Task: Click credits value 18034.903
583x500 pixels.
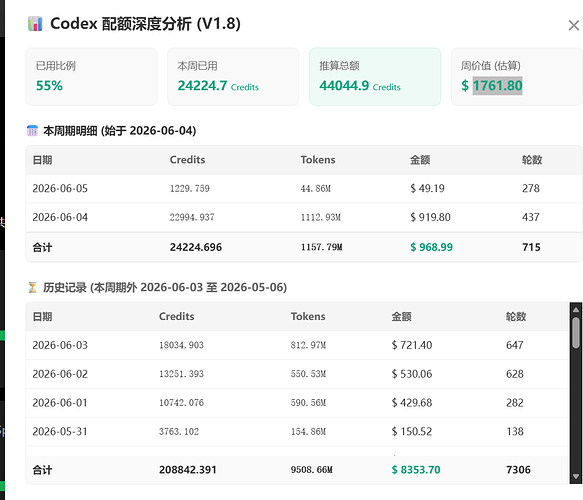Action: (181, 345)
